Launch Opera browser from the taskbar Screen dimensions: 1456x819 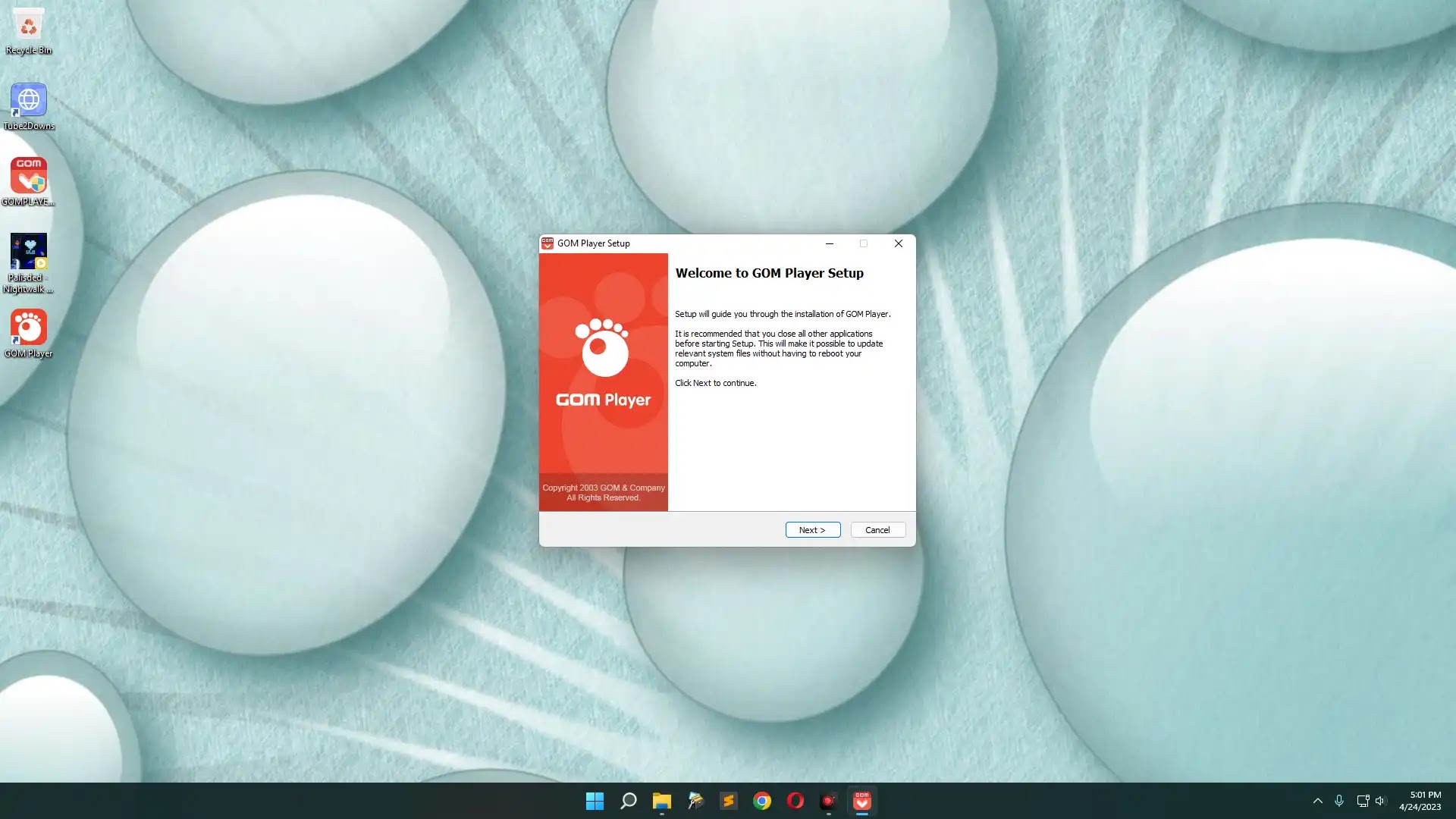(x=795, y=801)
